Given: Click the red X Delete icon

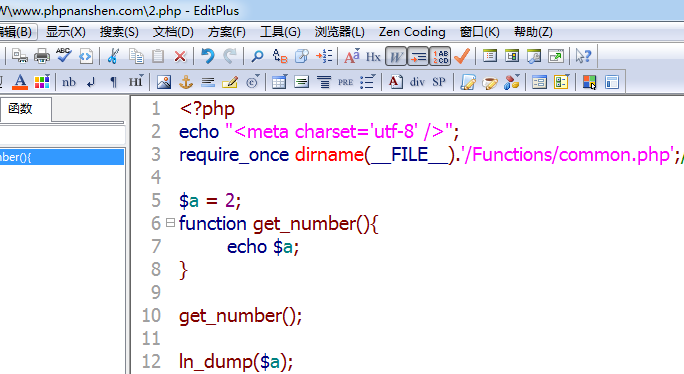Looking at the screenshot, I should 180,56.
